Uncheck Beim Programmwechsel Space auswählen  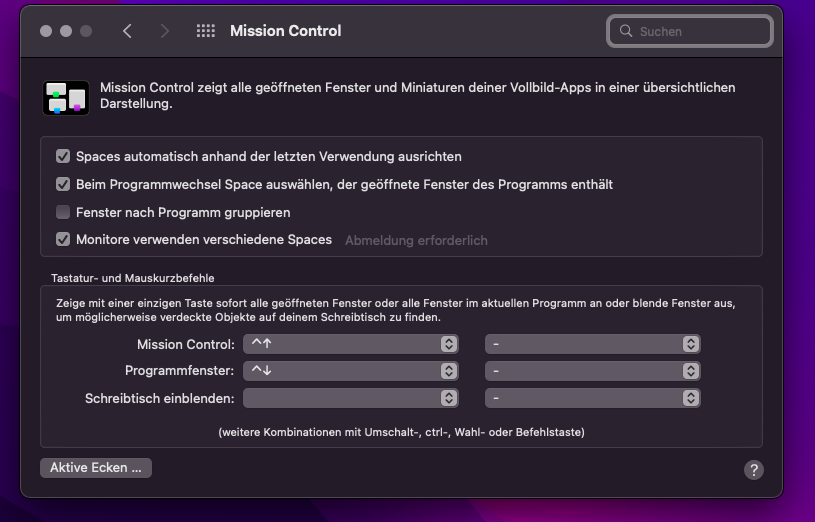(x=63, y=185)
